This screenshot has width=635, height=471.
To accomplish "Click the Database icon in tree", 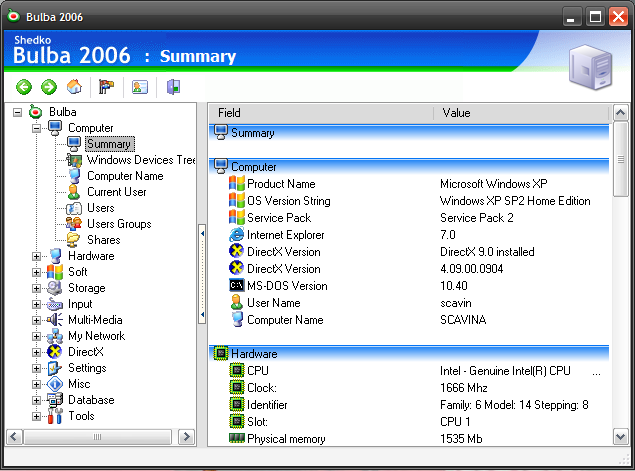I will (x=55, y=400).
